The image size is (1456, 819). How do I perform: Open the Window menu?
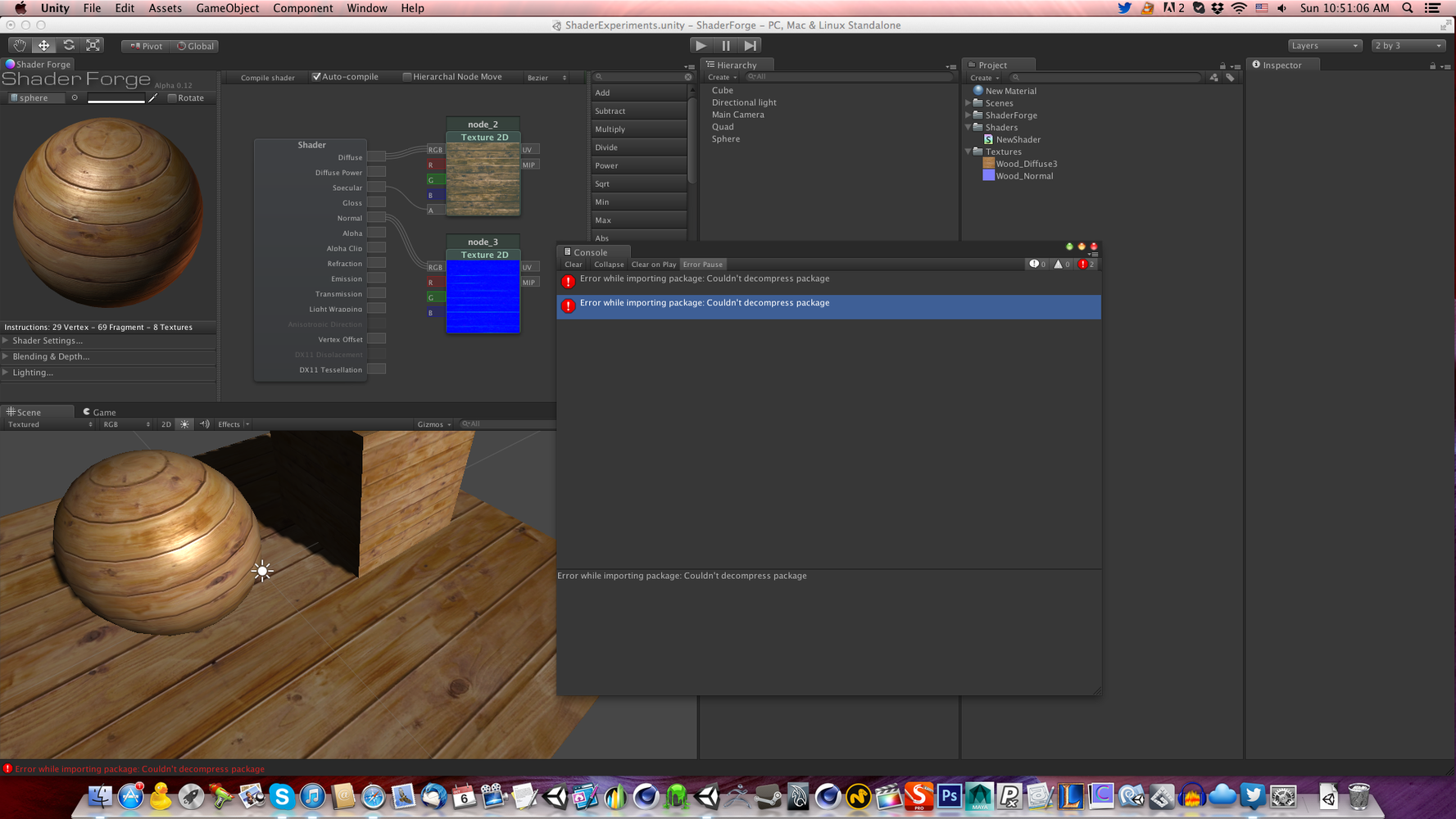(x=366, y=8)
